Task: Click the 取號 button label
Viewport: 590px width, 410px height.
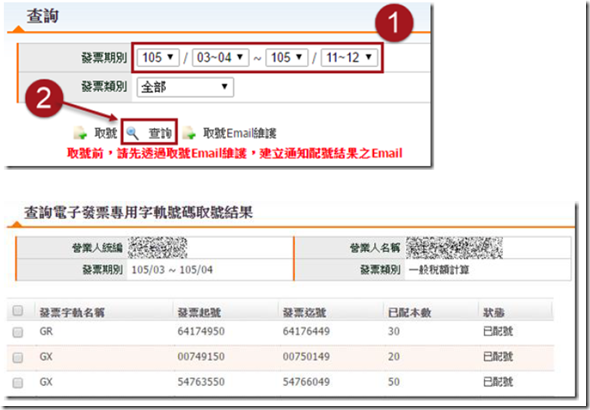Action: (x=106, y=133)
